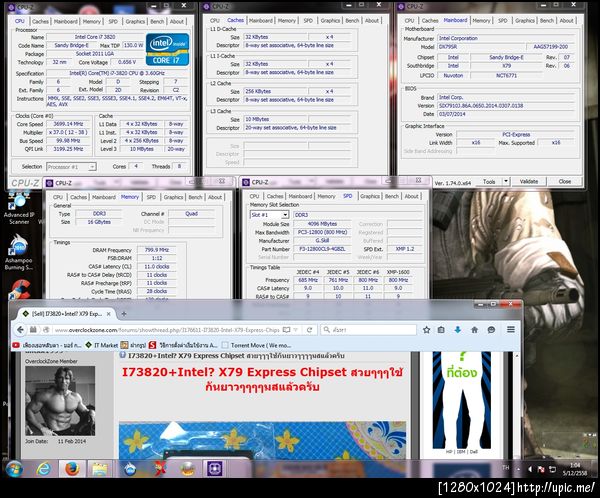Open Torrent Move bookmark

coord(256,345)
